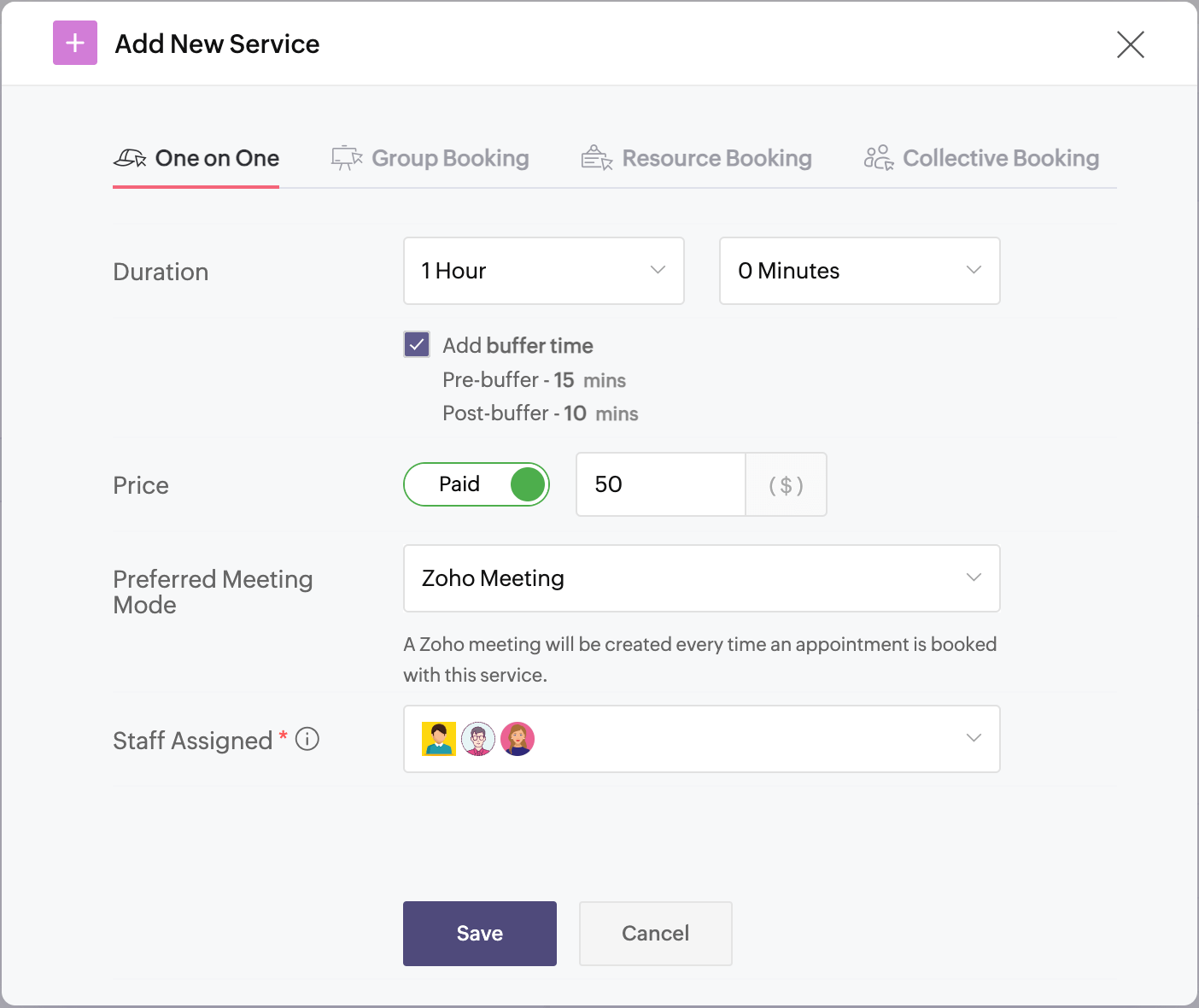
Task: Click the purple plus icon in the header
Action: pyautogui.click(x=75, y=43)
